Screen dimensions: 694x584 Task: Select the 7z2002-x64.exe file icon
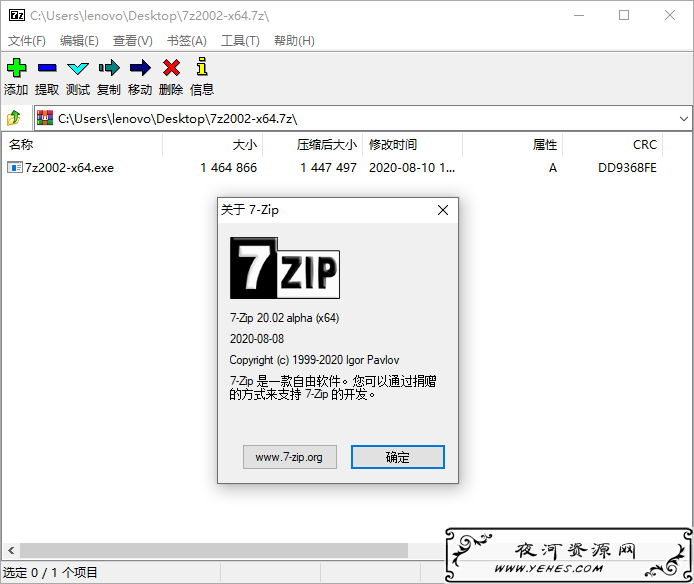click(x=15, y=167)
